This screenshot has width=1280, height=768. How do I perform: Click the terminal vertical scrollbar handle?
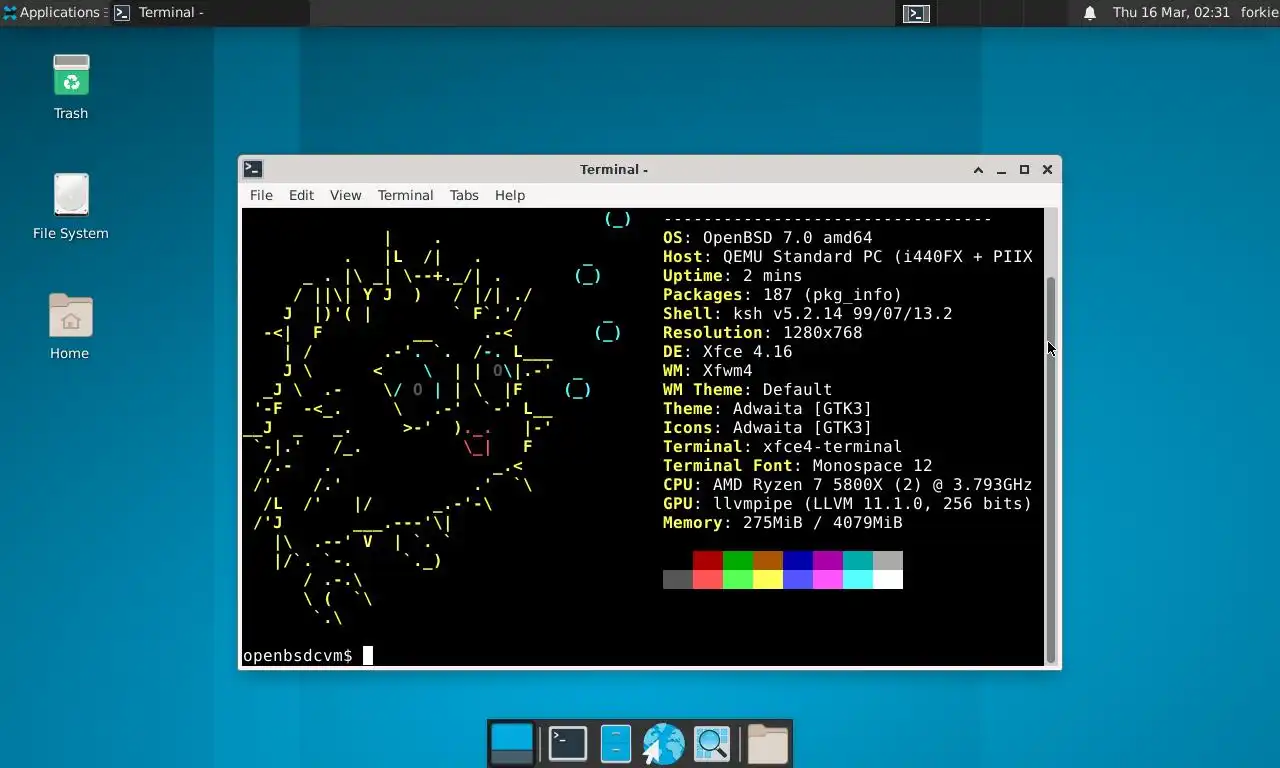click(1051, 470)
